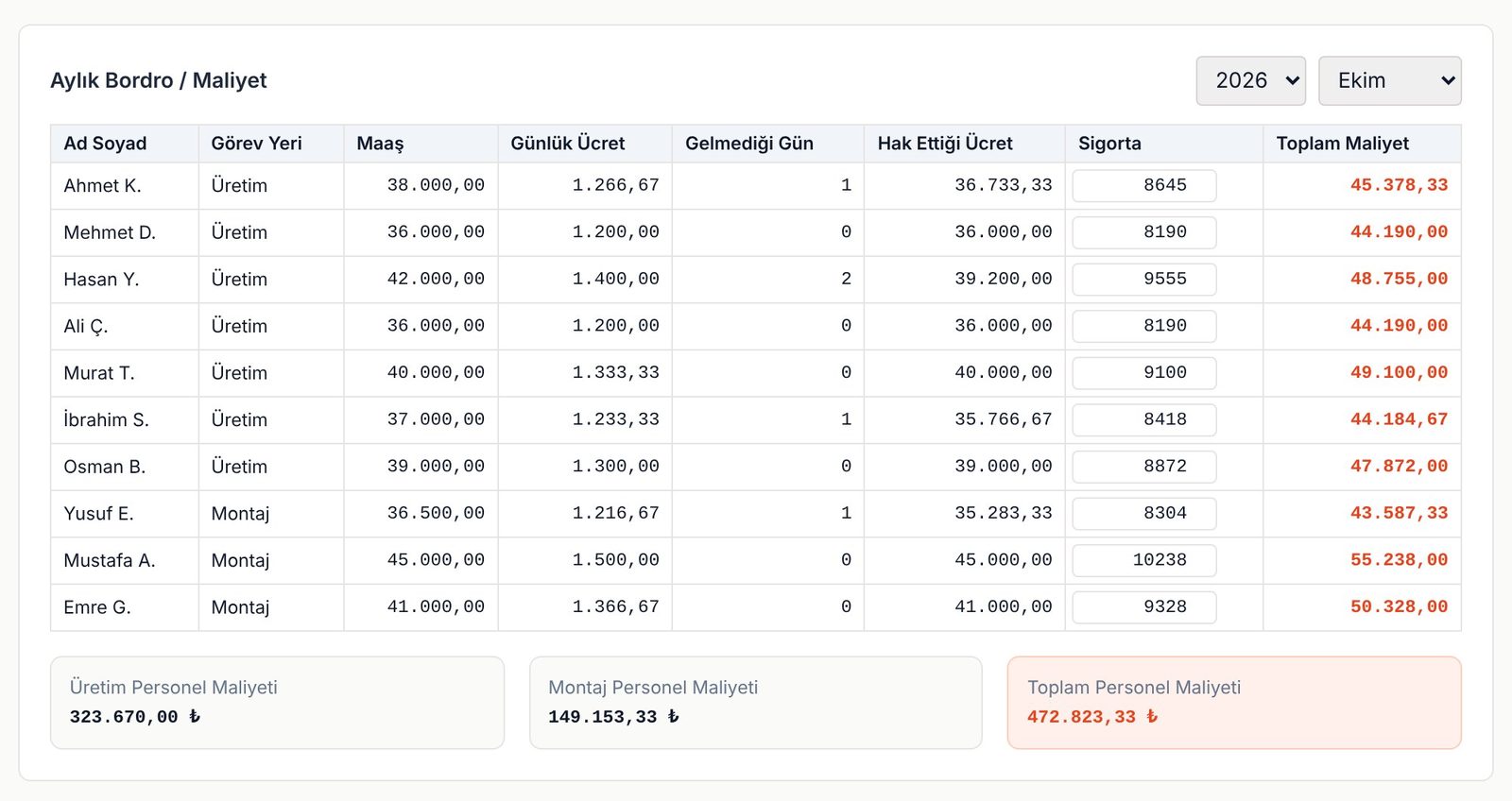This screenshot has width=1512, height=801.
Task: Click the Sigorta column header
Action: click(x=1164, y=144)
